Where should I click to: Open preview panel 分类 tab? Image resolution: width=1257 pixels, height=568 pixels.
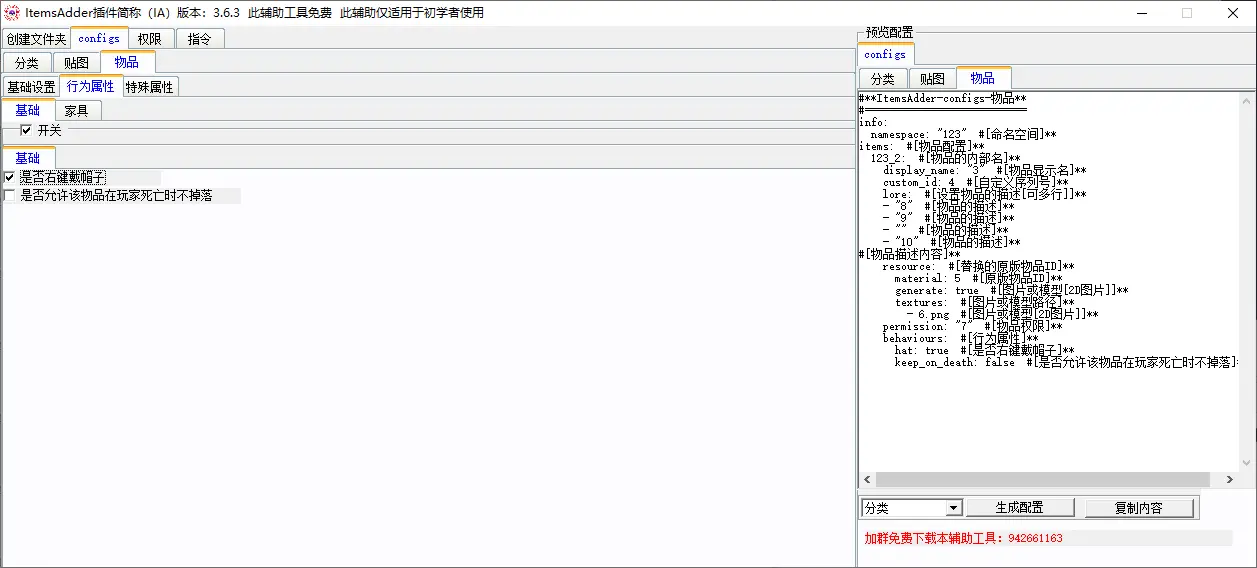click(882, 78)
